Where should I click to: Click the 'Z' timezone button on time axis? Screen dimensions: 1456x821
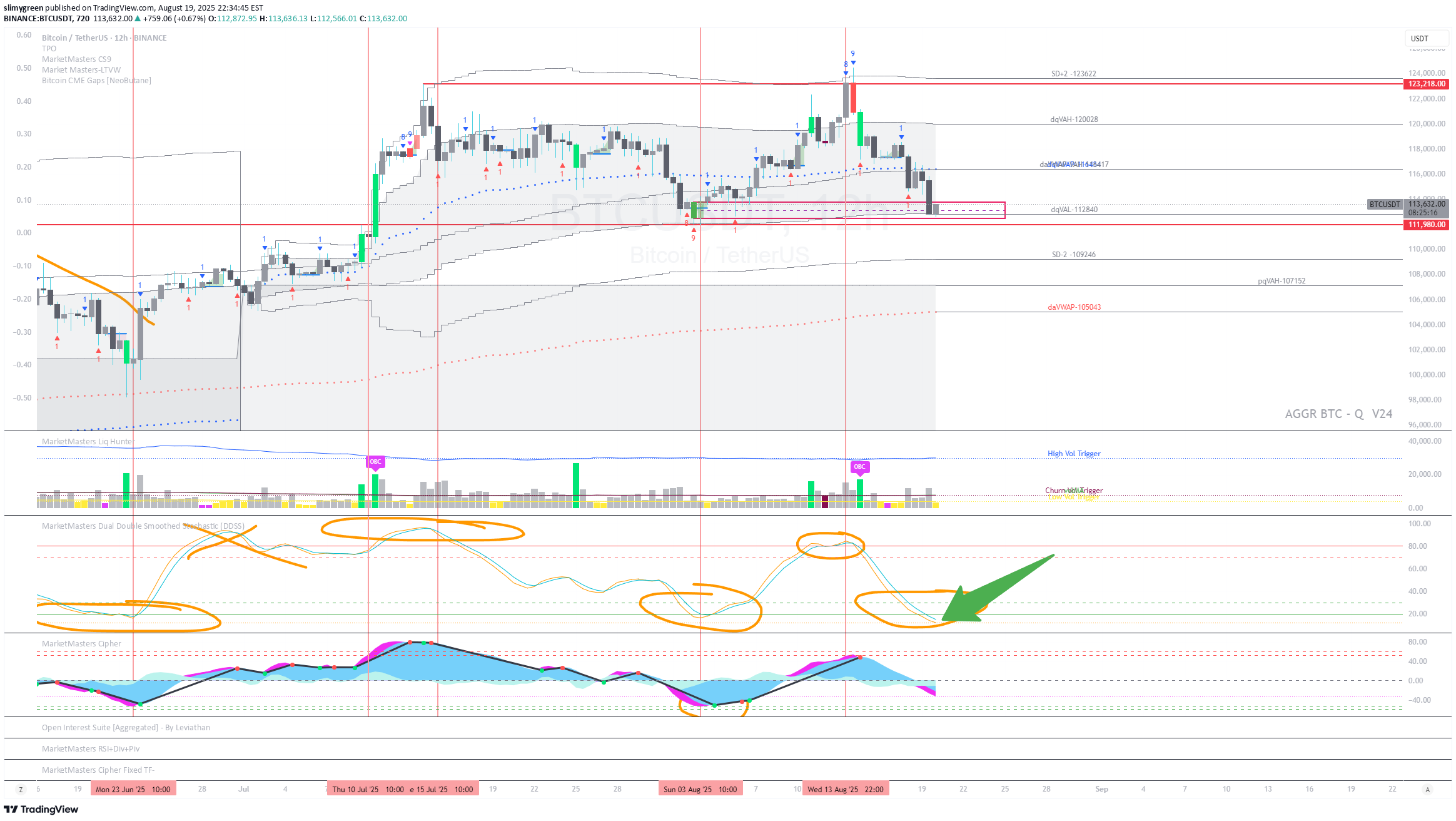coord(21,790)
